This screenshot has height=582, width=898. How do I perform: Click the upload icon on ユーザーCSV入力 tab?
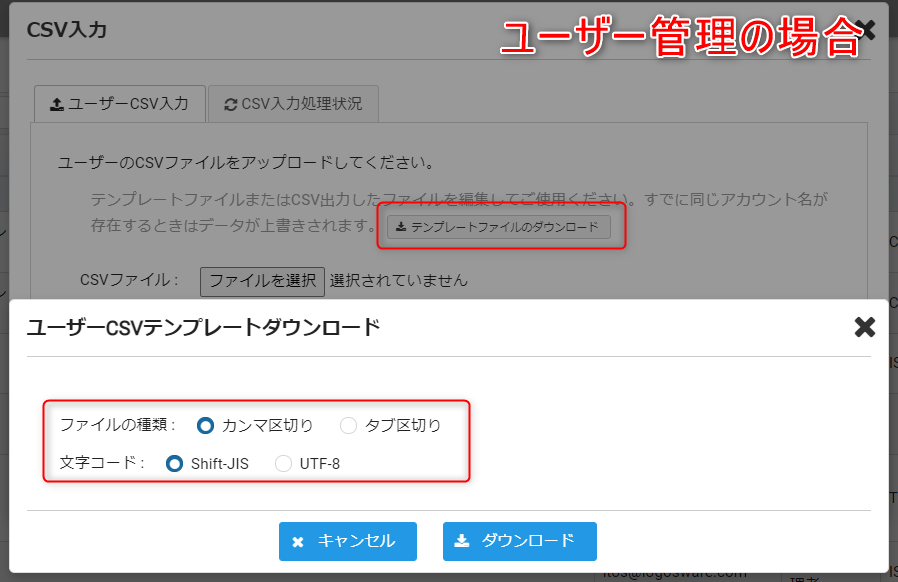click(x=57, y=104)
